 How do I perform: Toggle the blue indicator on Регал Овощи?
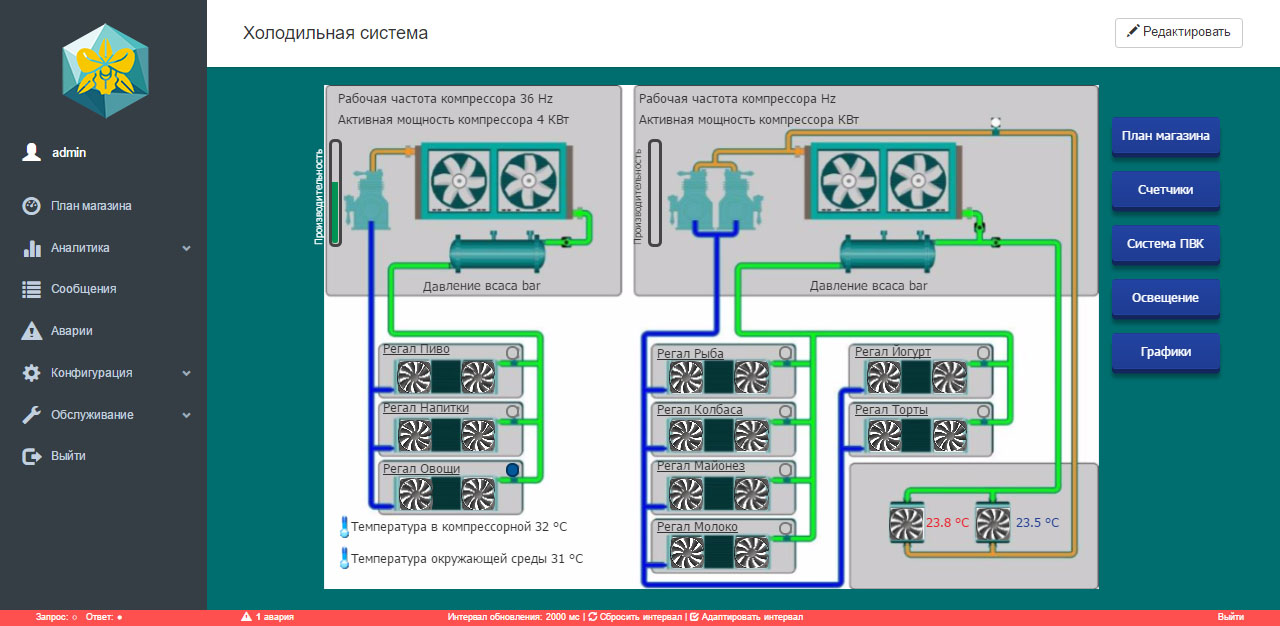coord(513,469)
